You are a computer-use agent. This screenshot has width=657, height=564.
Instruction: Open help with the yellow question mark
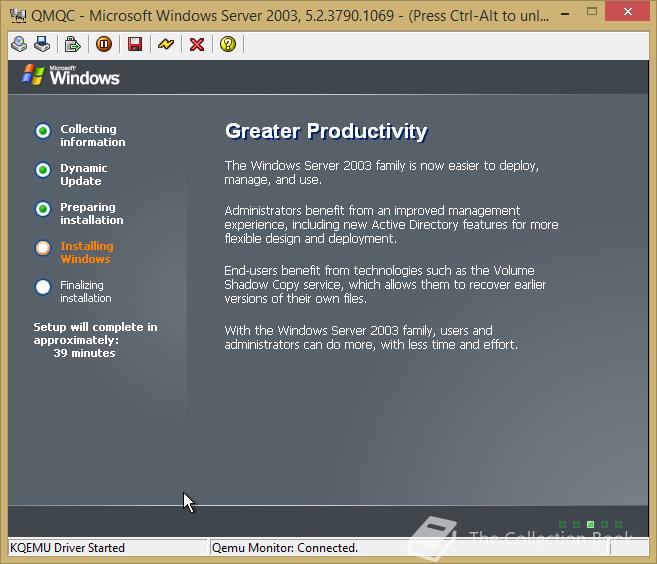[228, 44]
